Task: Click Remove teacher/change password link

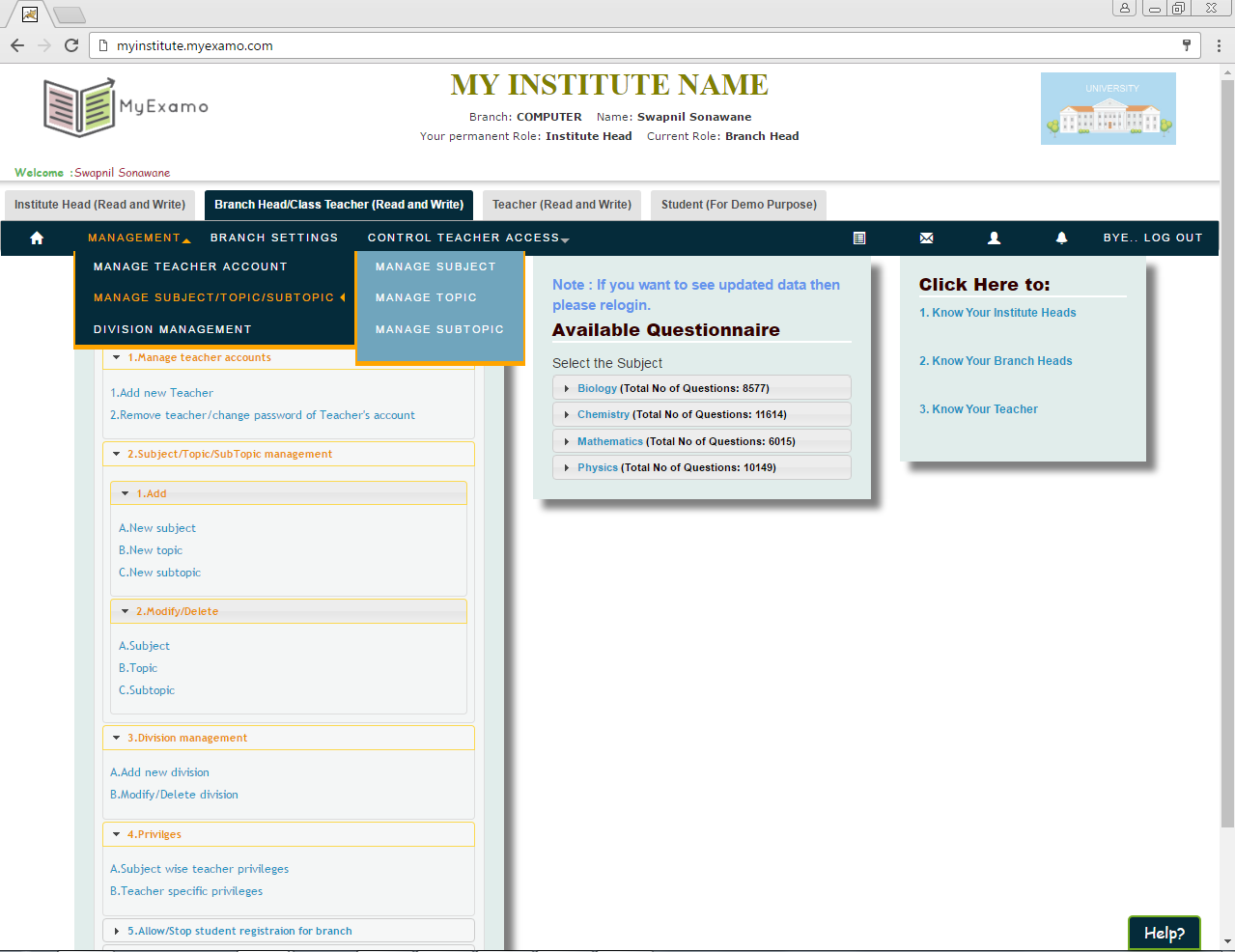Action: 263,415
